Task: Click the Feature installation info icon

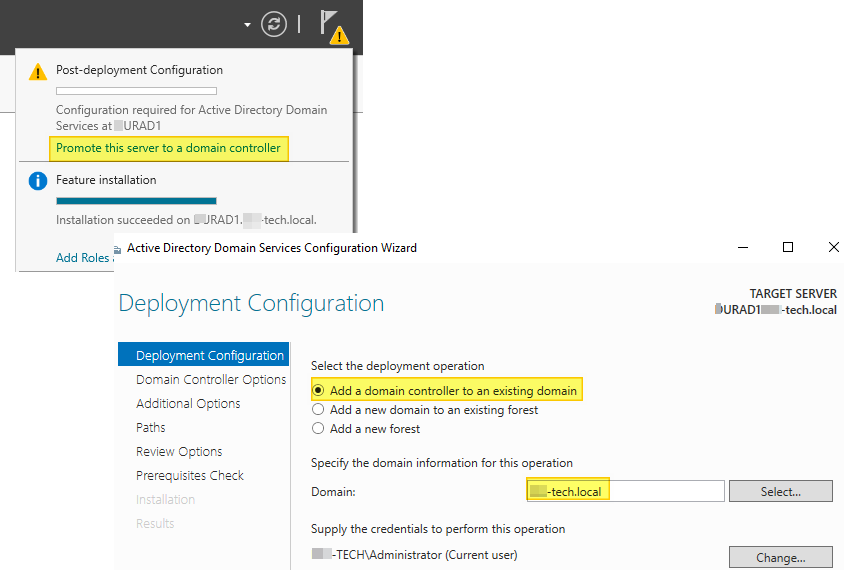Action: coord(38,181)
